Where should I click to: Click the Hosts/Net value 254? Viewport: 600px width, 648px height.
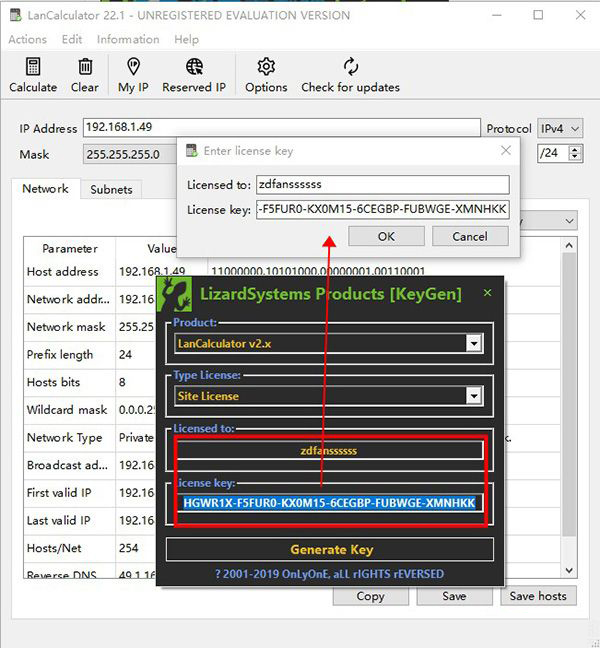click(x=129, y=548)
